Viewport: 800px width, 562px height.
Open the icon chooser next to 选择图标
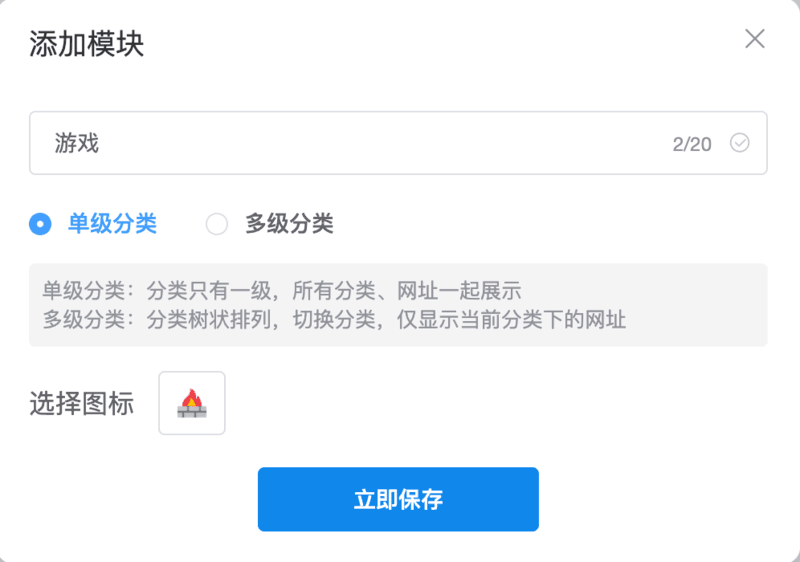(192, 403)
